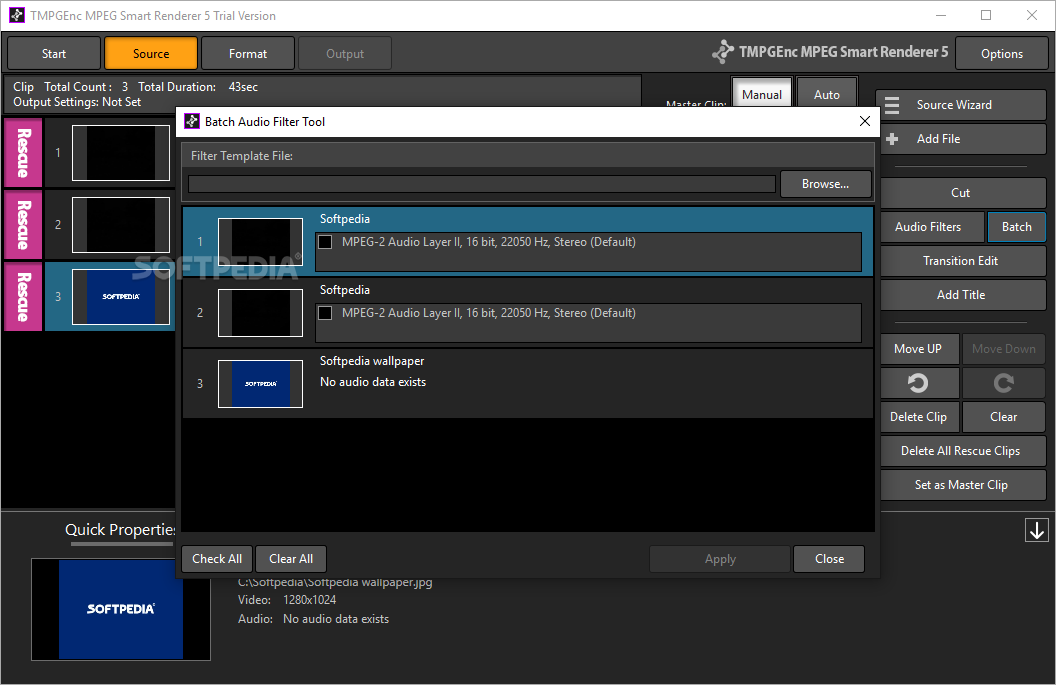This screenshot has width=1056, height=685.
Task: Click the Rescue tag on clip 2
Action: (24, 224)
